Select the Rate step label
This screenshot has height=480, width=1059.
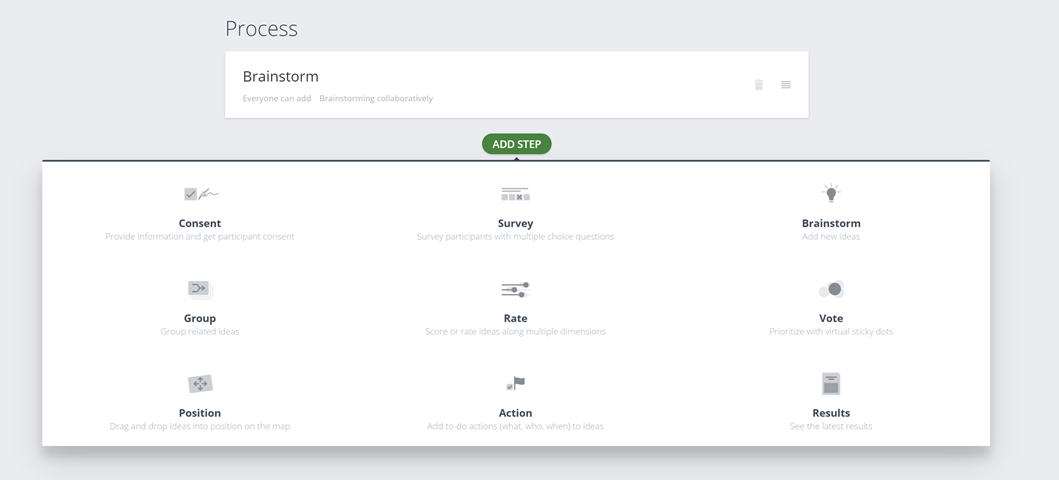(515, 318)
